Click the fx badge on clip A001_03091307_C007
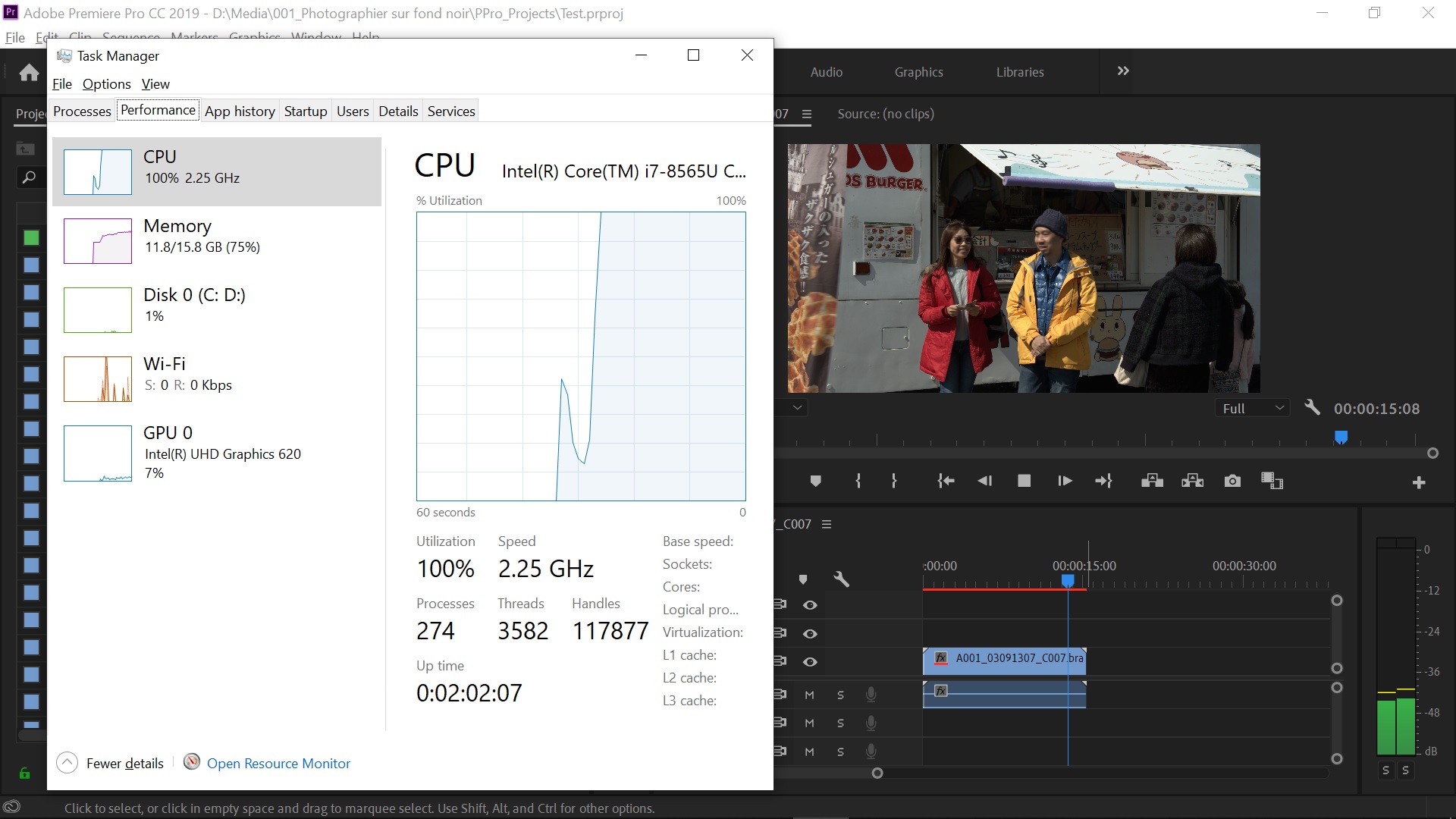 coord(940,658)
